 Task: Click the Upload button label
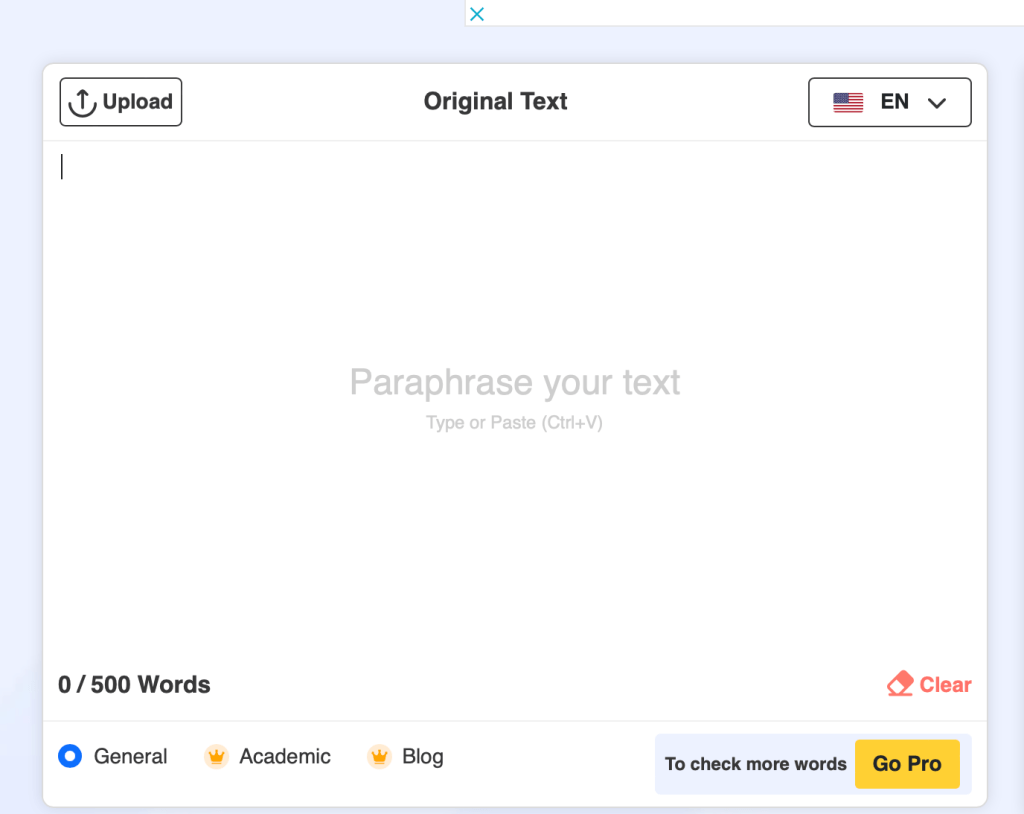tap(137, 102)
